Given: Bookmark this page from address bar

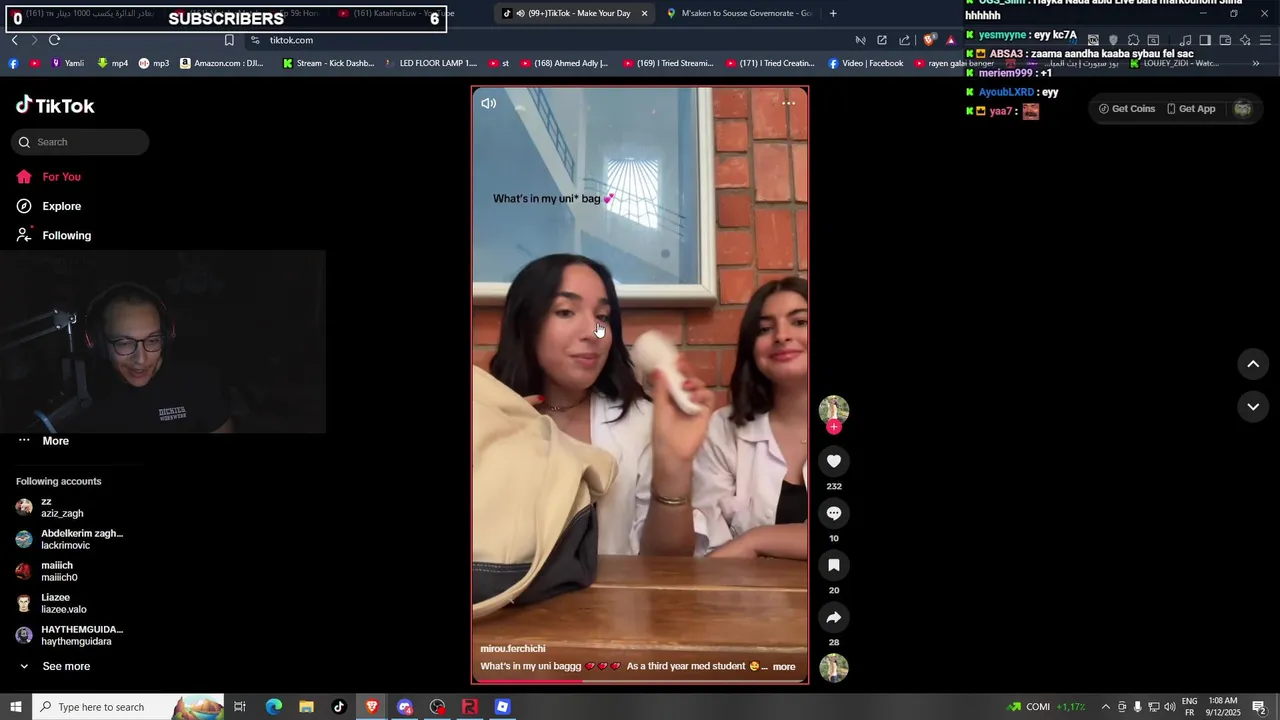Looking at the screenshot, I should coord(229,40).
